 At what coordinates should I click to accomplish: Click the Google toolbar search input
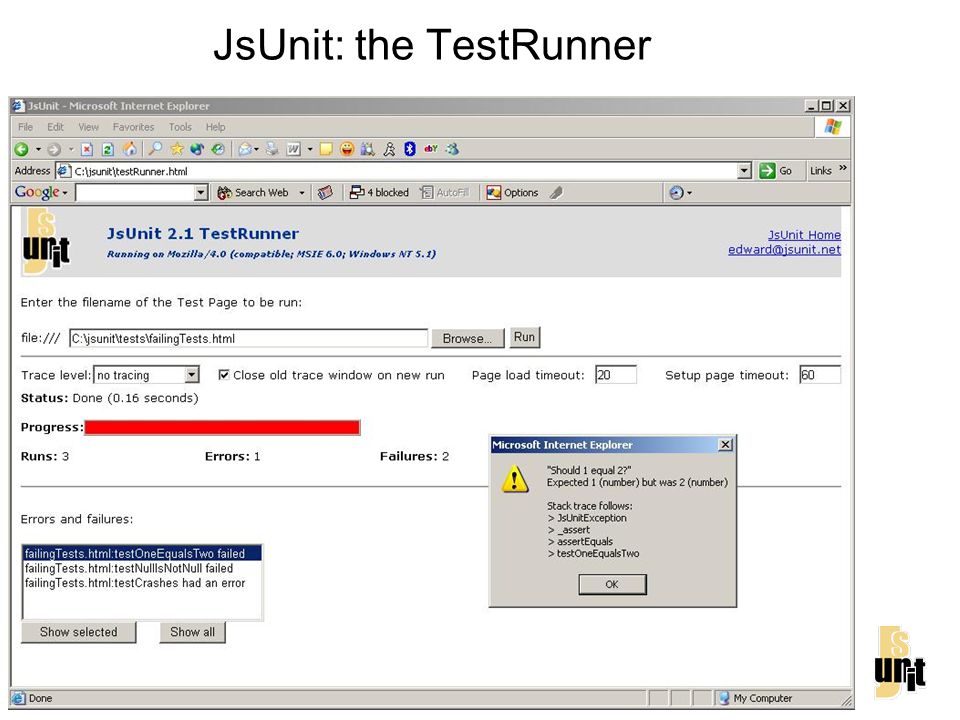pyautogui.click(x=135, y=193)
